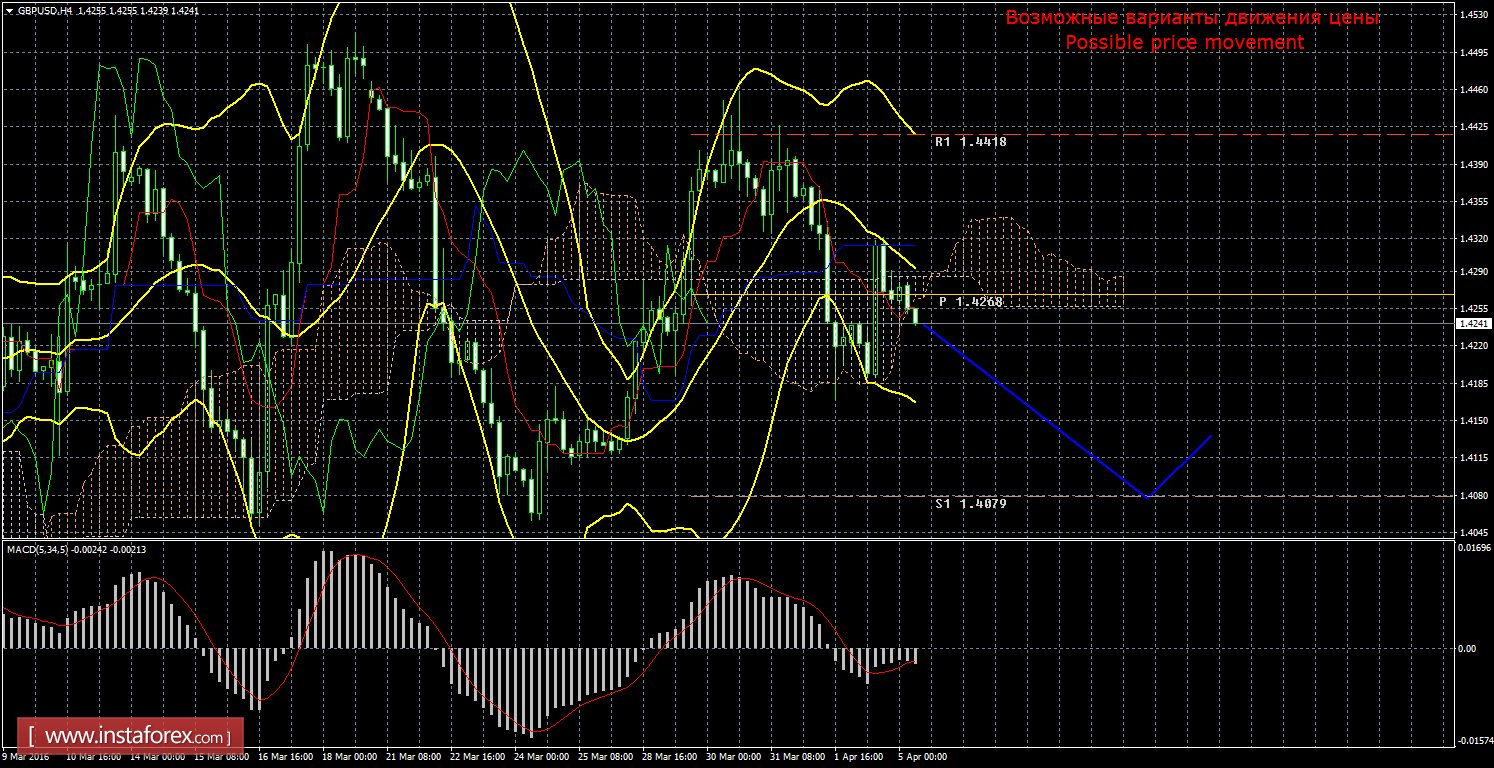The image size is (1494, 768).
Task: Click price axis value 1.4045
Action: pos(1473,533)
